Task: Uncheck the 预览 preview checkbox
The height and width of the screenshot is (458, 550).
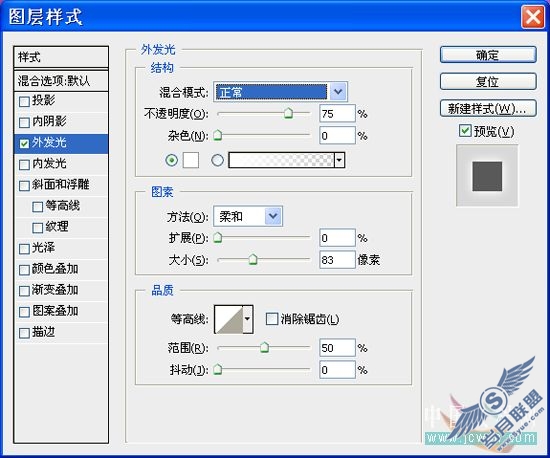Action: click(465, 131)
